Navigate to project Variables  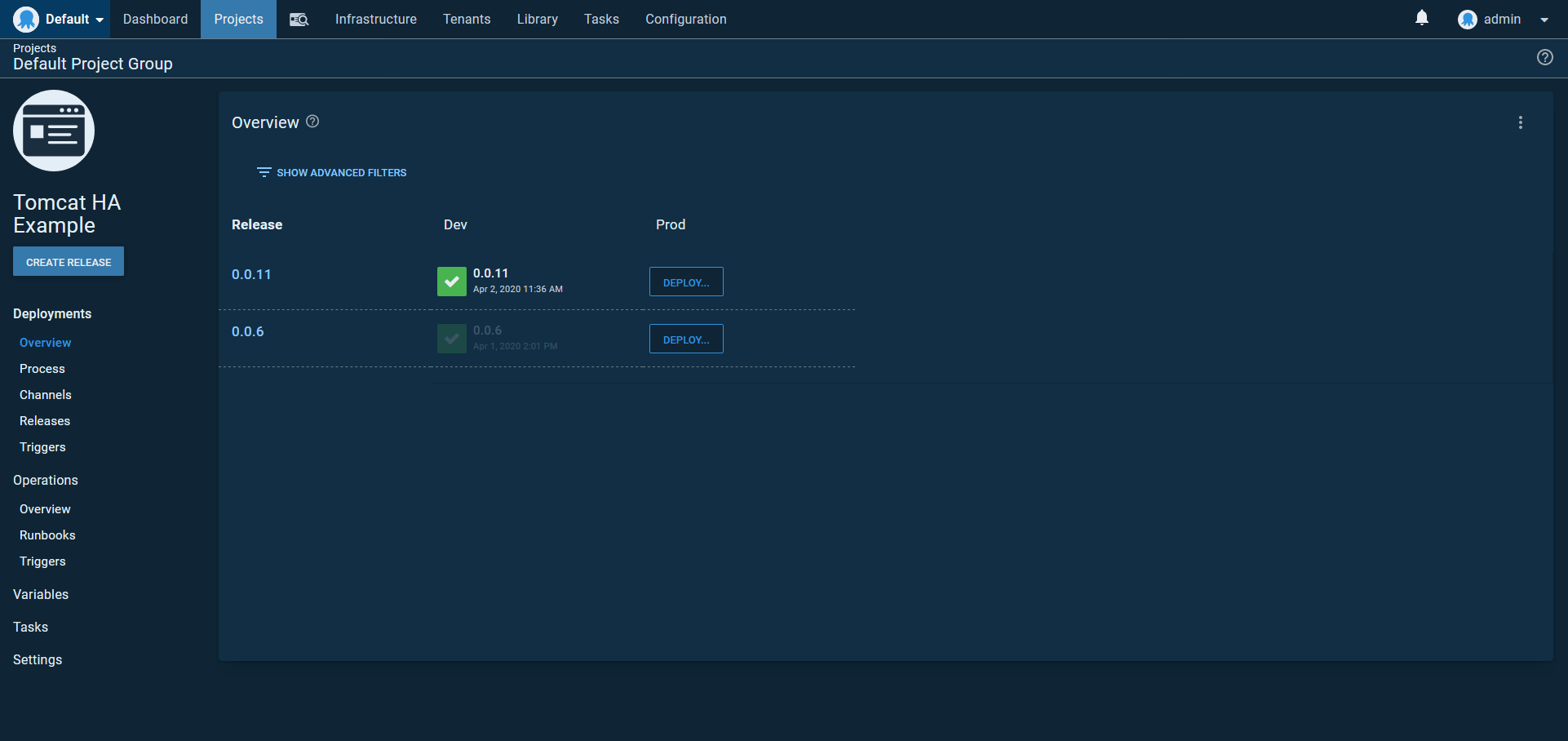pos(41,594)
